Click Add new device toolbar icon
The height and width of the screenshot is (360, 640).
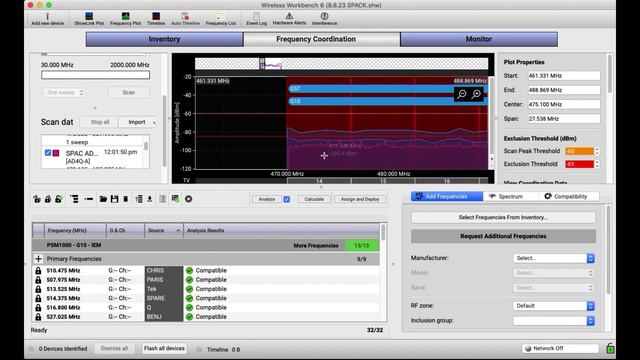point(47,19)
